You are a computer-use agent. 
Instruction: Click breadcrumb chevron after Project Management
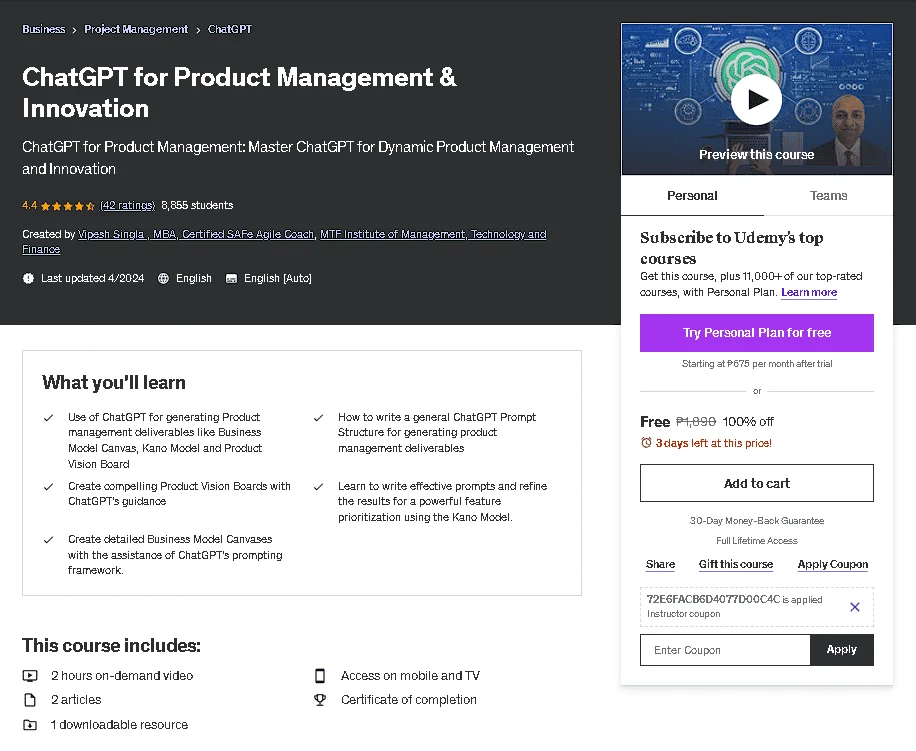pos(198,30)
